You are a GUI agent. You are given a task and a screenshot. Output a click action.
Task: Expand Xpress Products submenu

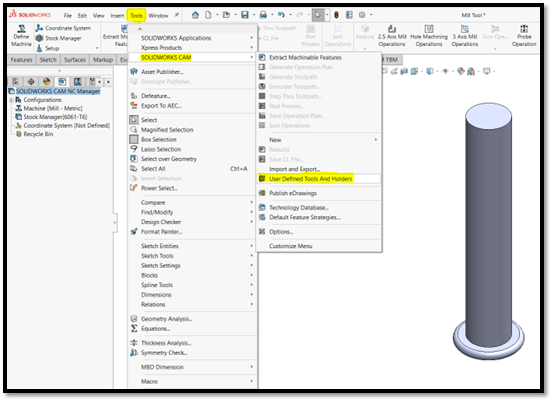(x=192, y=48)
